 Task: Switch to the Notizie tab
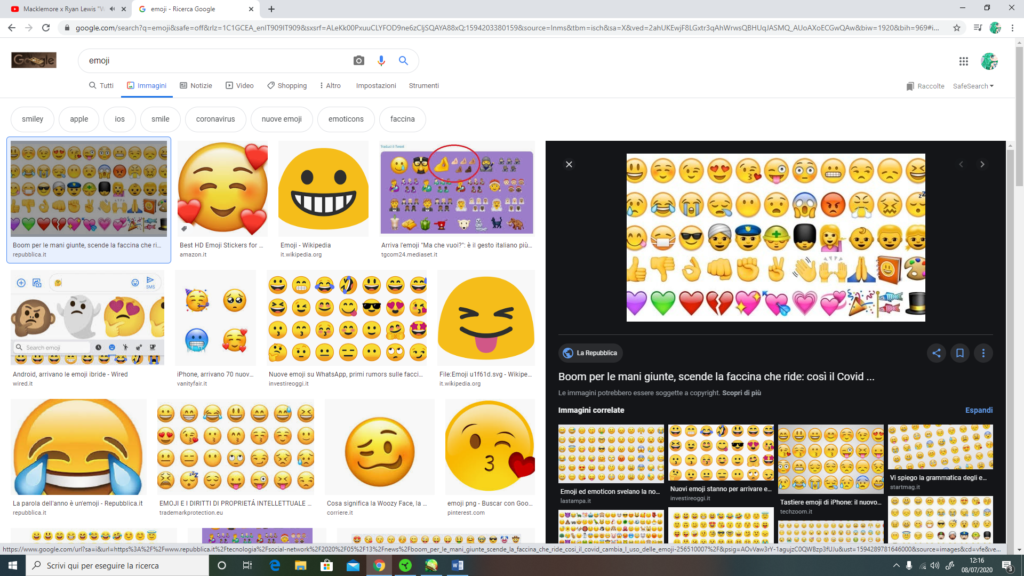click(x=196, y=86)
